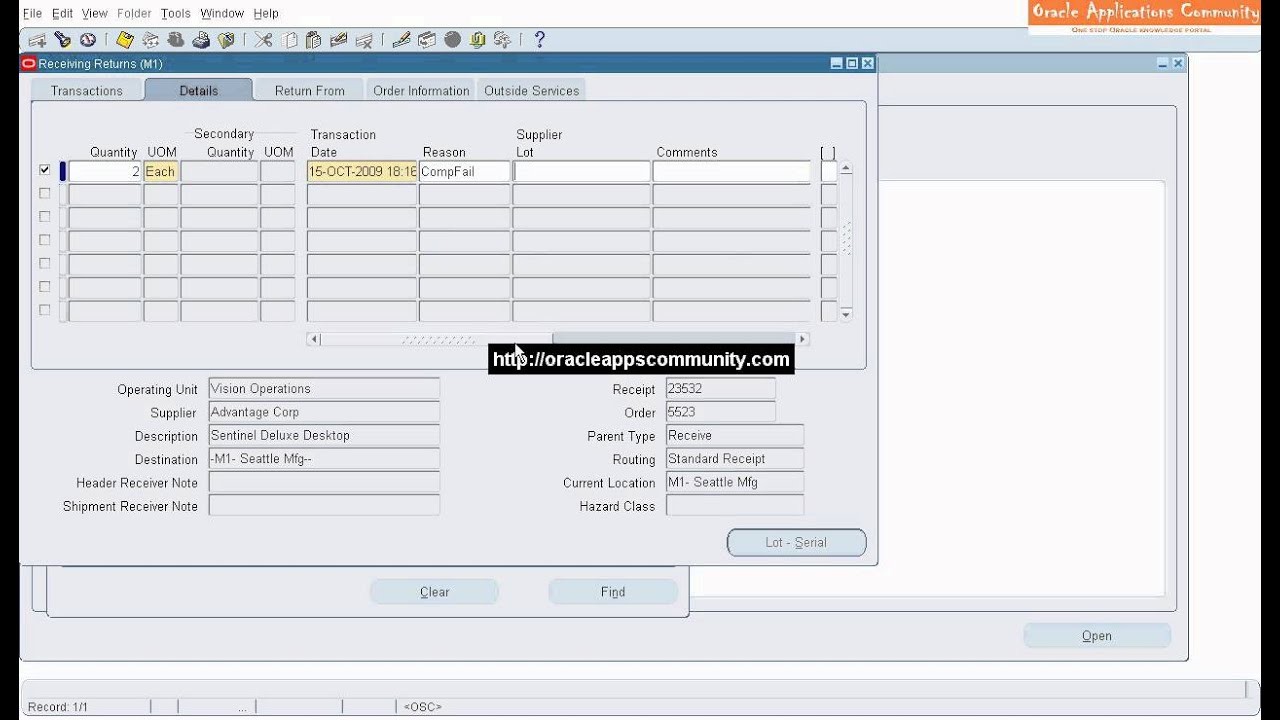
Task: Click the Find flashlight toolbar icon
Action: point(62,40)
